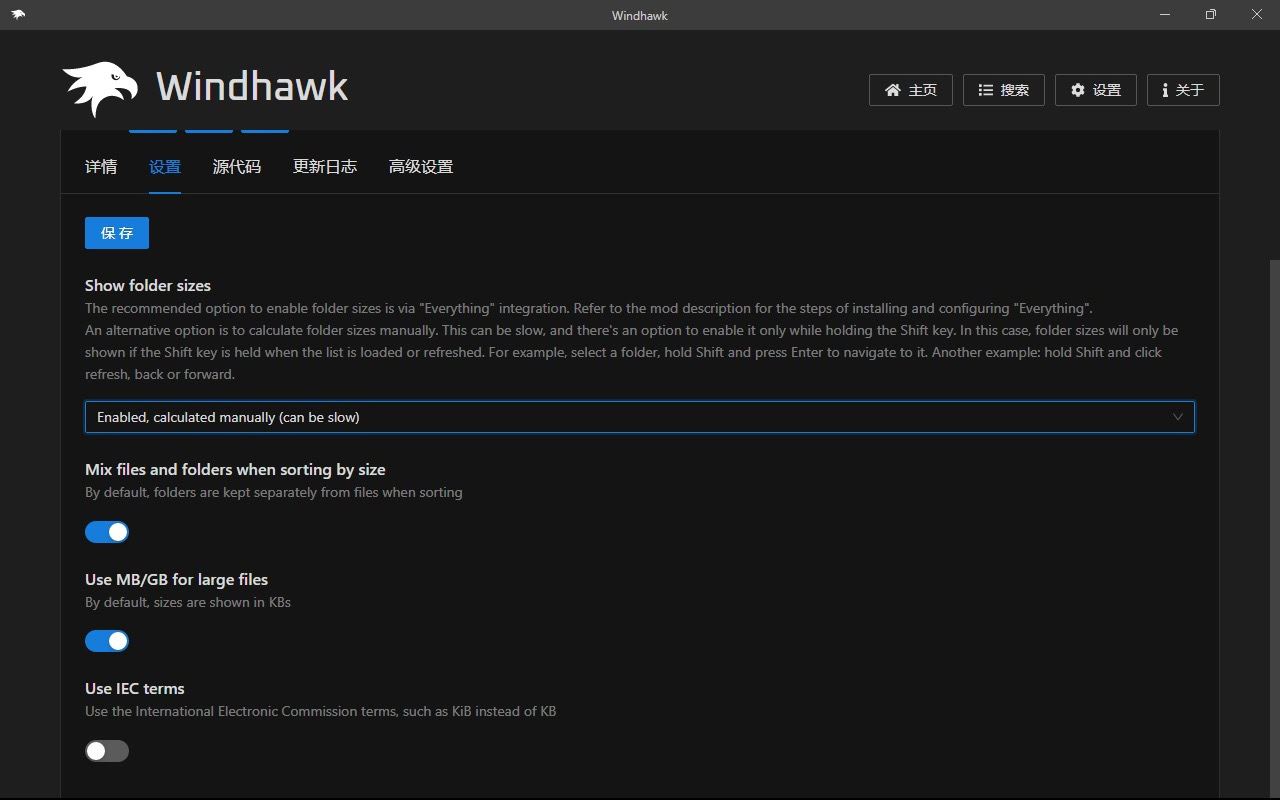Disable Mix files and folders toggle

[x=107, y=532]
